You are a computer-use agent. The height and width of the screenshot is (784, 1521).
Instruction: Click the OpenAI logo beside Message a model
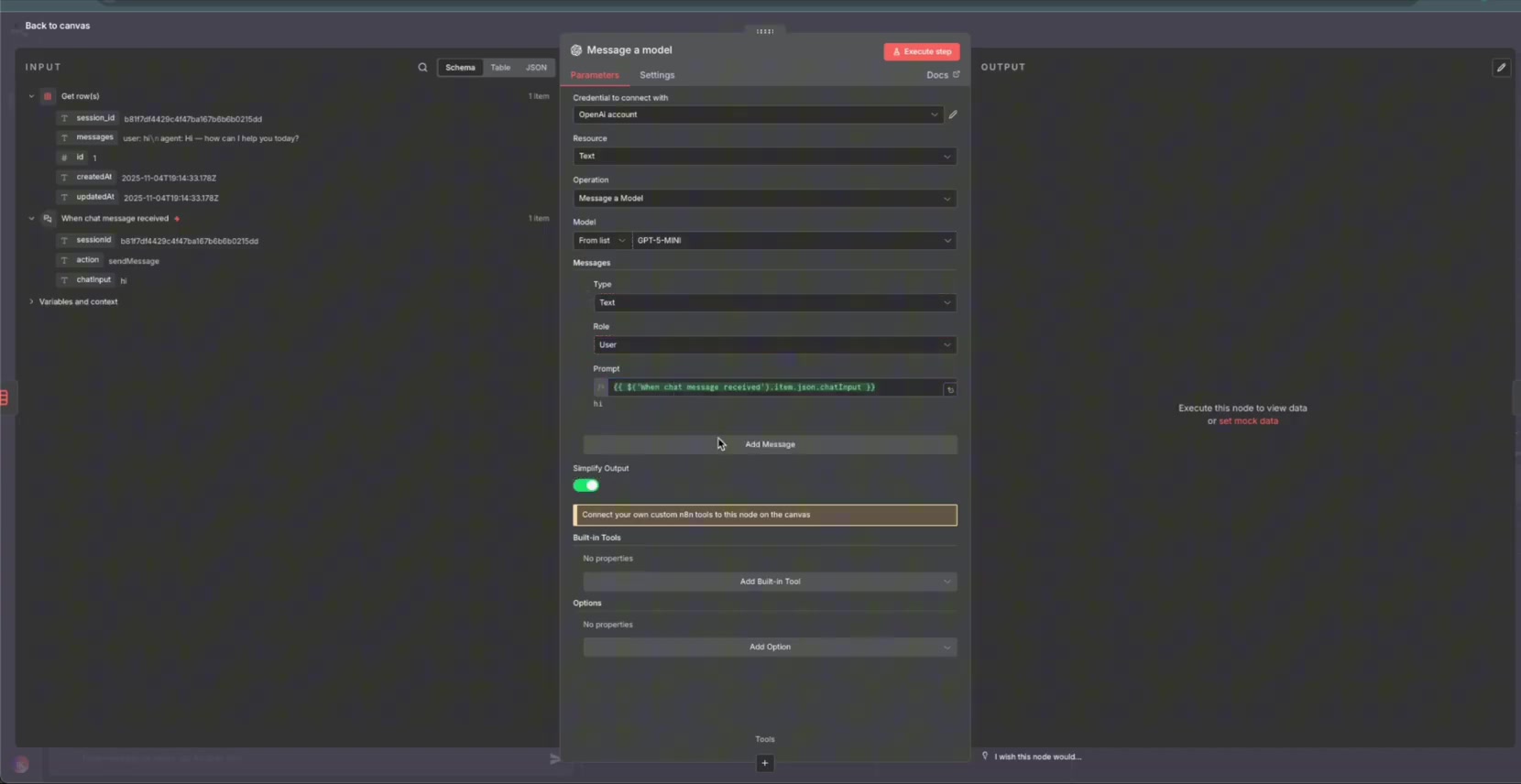(576, 50)
